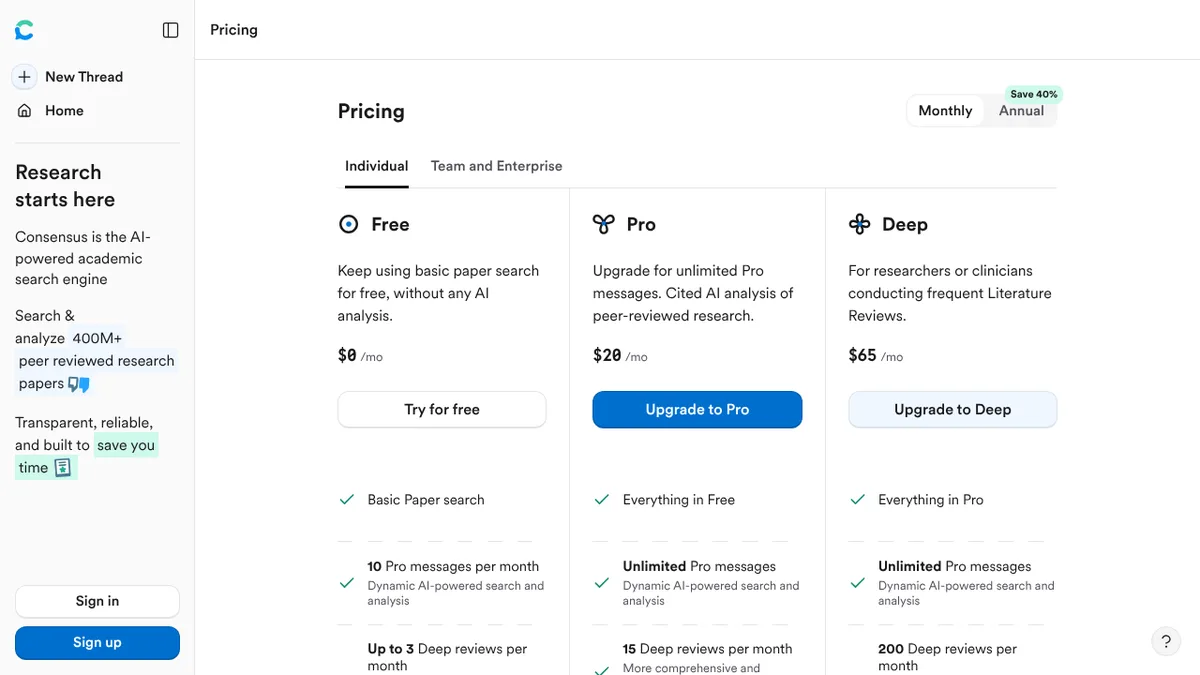Click the check mark beside Everything in Free
Viewport: 1200px width, 675px height.
(x=602, y=500)
